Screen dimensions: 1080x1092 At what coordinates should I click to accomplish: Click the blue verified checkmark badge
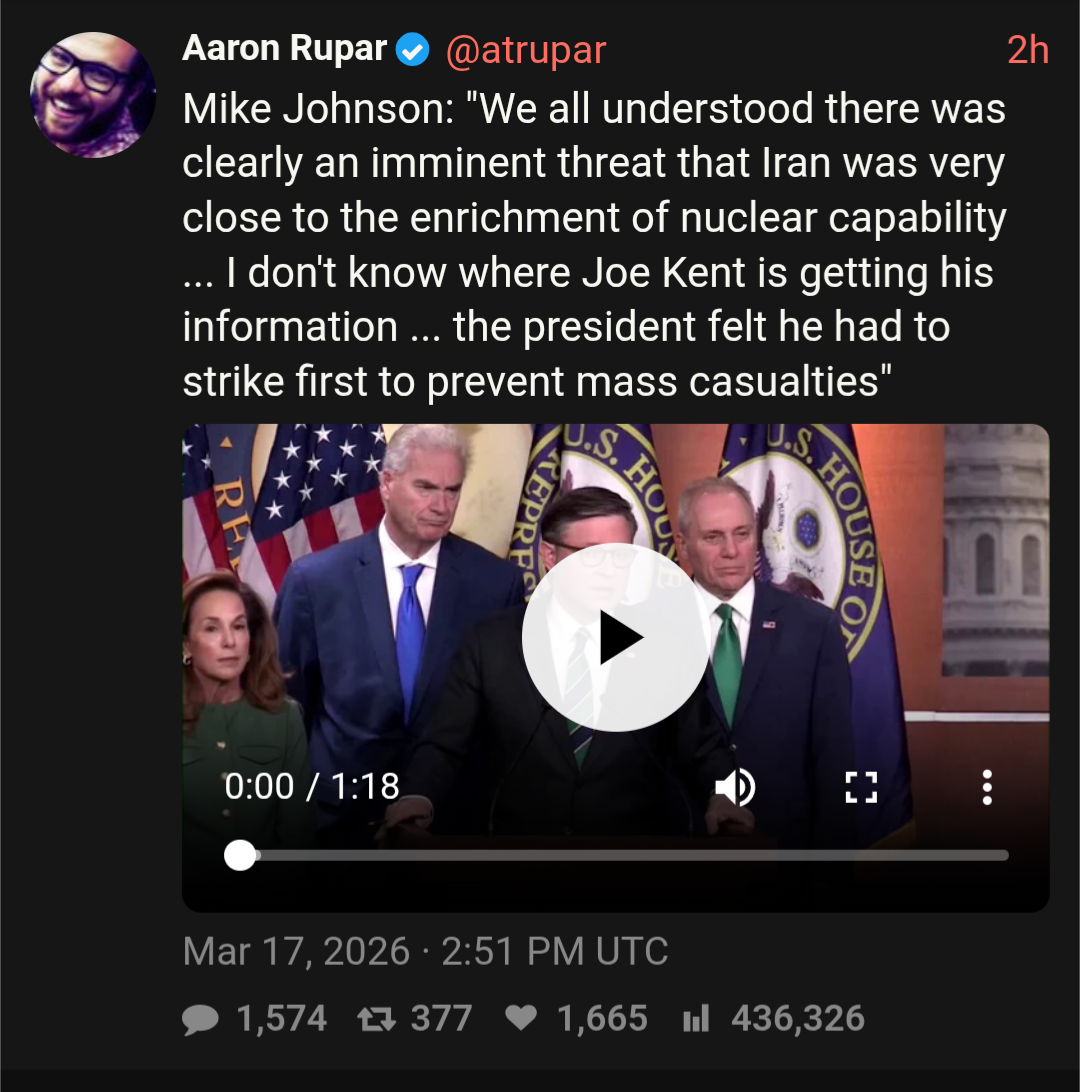[412, 50]
